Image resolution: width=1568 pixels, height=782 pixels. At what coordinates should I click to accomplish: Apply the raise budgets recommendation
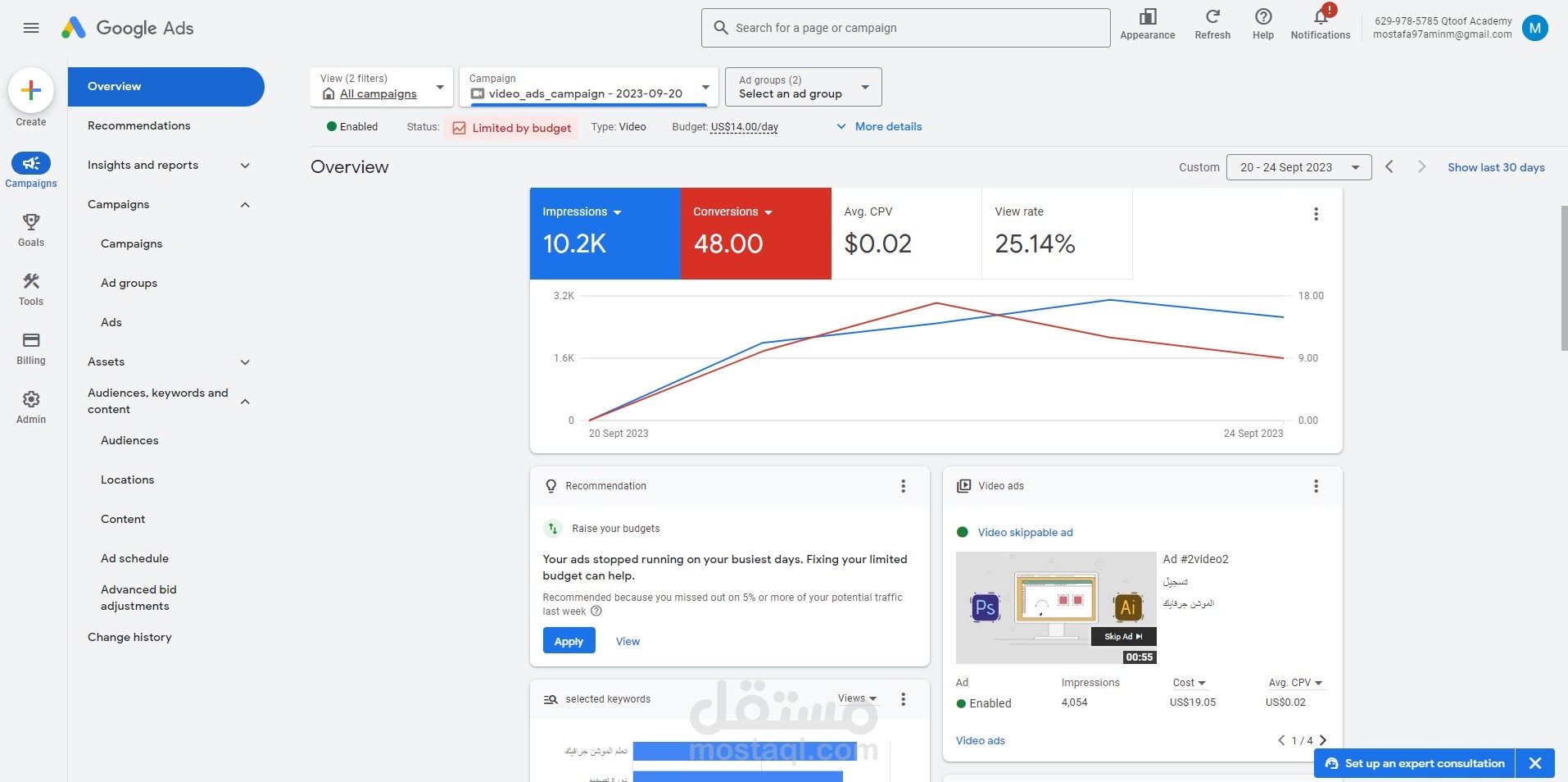coord(569,641)
